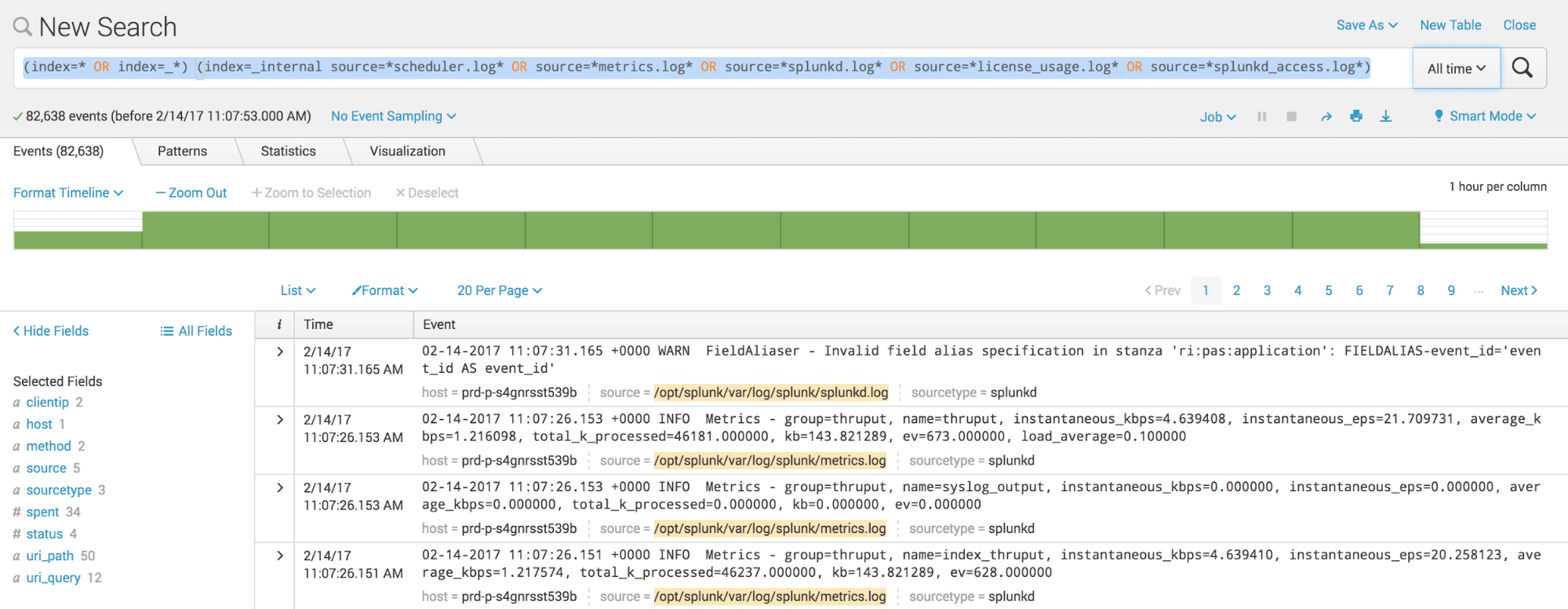
Task: Expand the syslog_output event row
Action: coord(280,487)
